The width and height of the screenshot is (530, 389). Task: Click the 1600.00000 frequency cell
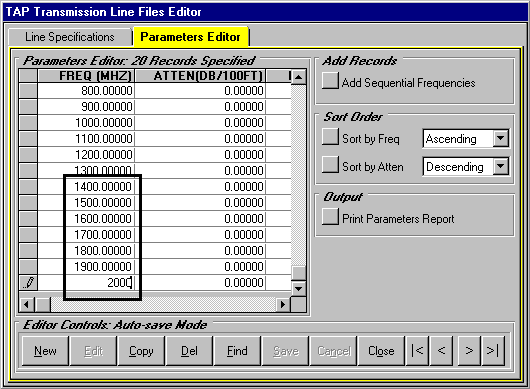click(86, 218)
